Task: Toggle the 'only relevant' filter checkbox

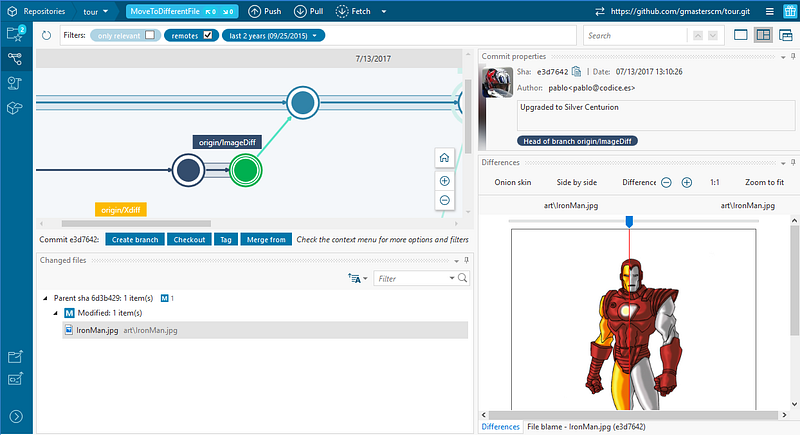Action: (x=150, y=35)
